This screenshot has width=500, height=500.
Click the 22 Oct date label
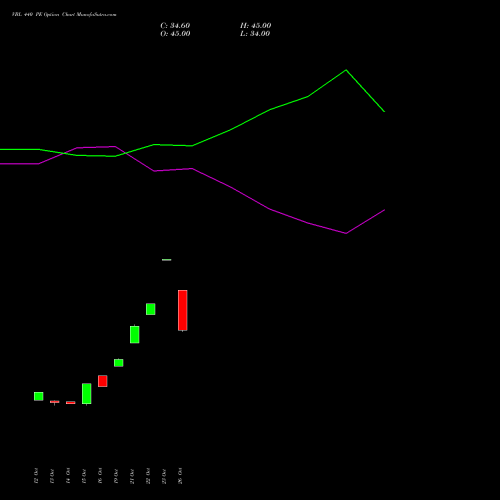[x=148, y=476]
